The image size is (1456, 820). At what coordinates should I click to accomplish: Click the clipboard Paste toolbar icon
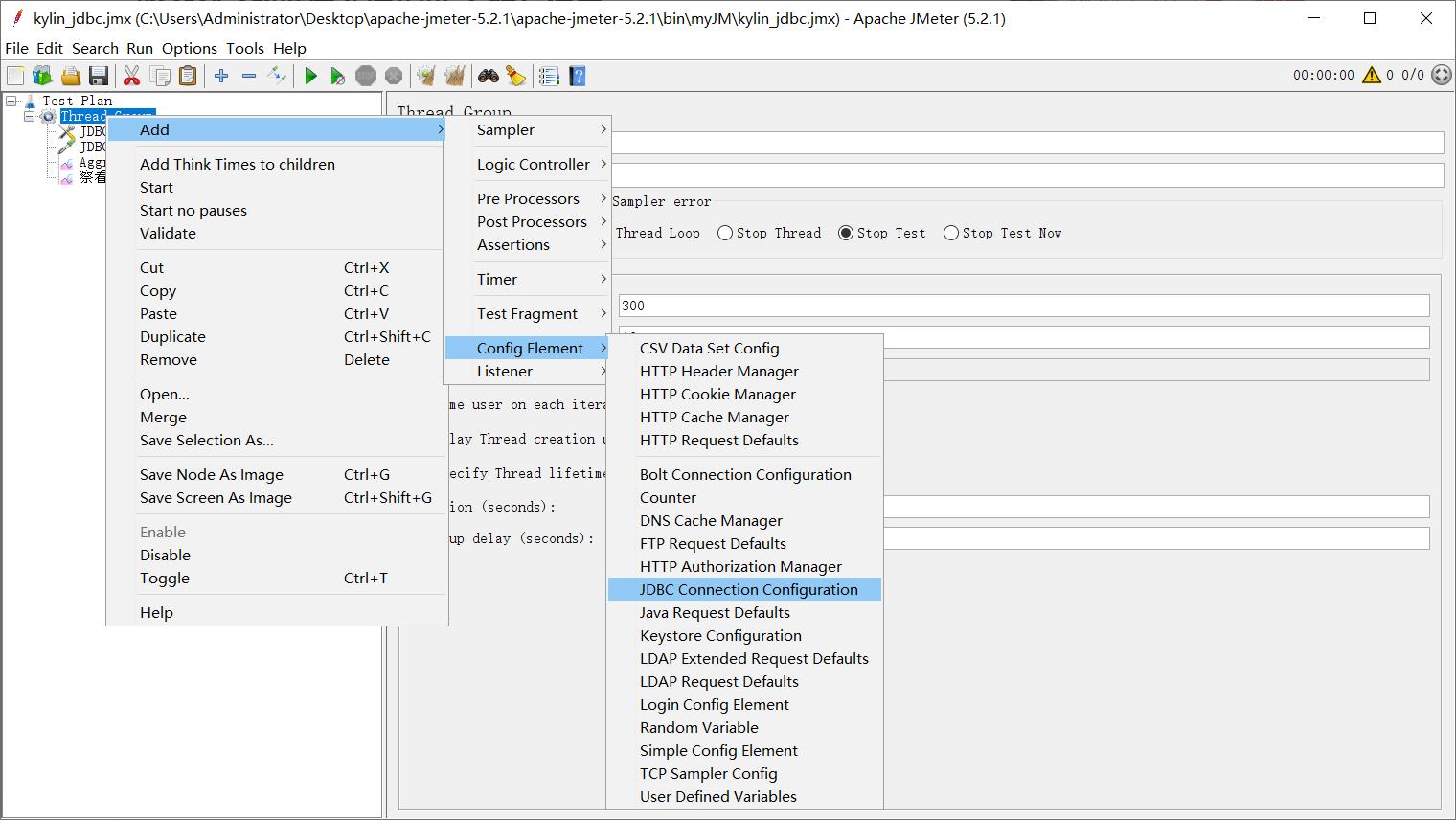pos(188,76)
